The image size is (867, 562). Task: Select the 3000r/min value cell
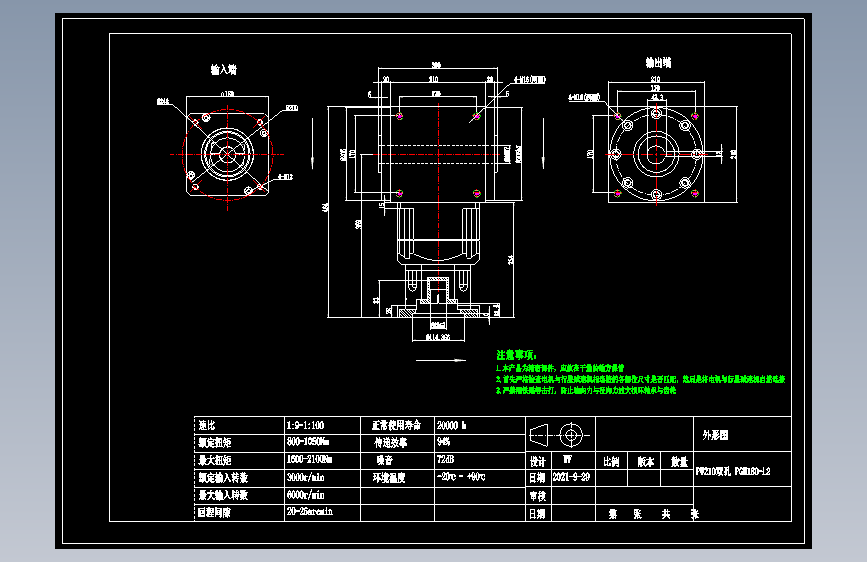coord(305,477)
